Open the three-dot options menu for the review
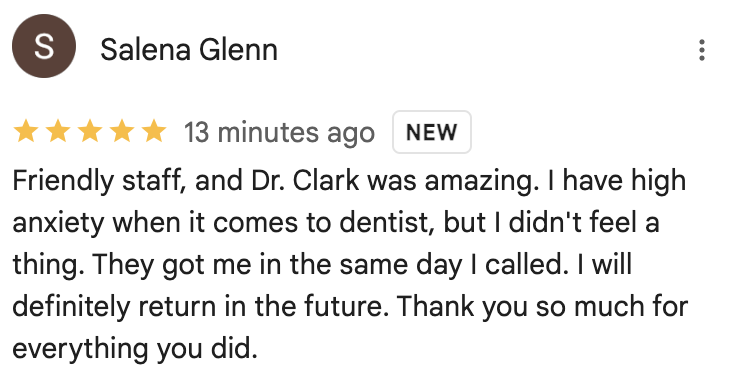Viewport: 740px width, 388px height. point(702,50)
